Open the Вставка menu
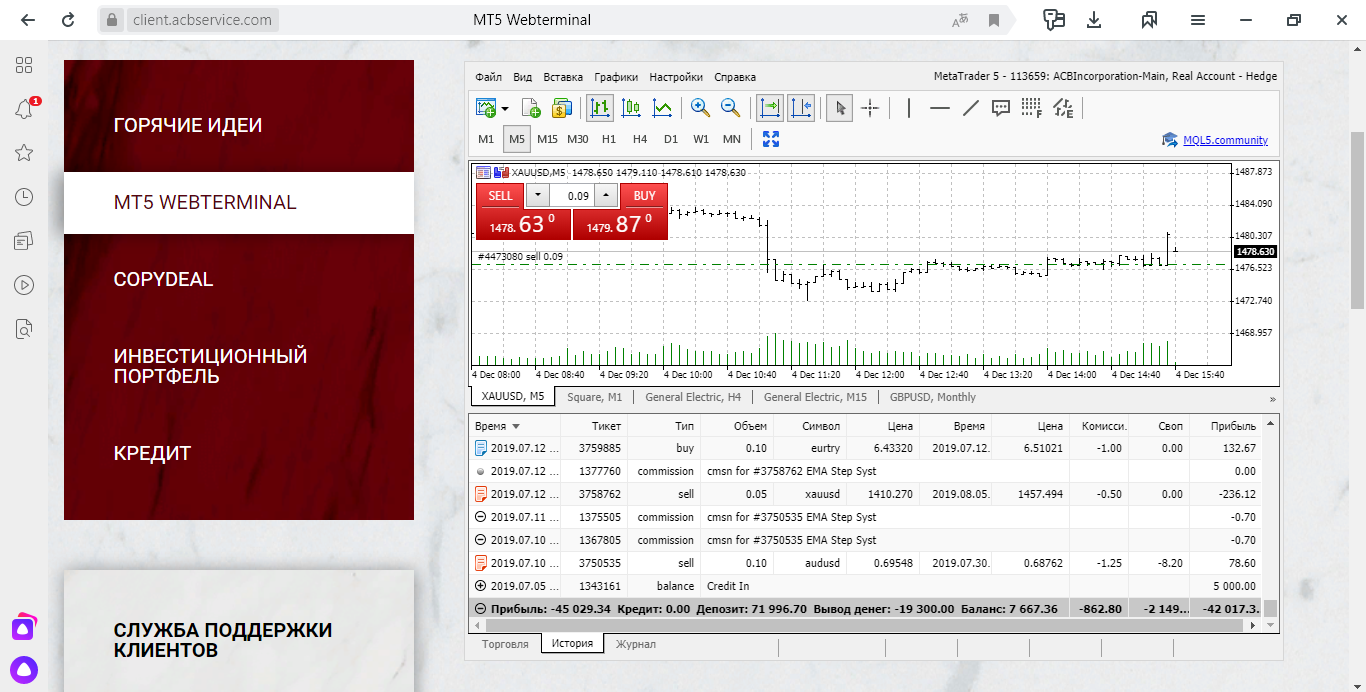Image resolution: width=1366 pixels, height=692 pixels. 563,77
